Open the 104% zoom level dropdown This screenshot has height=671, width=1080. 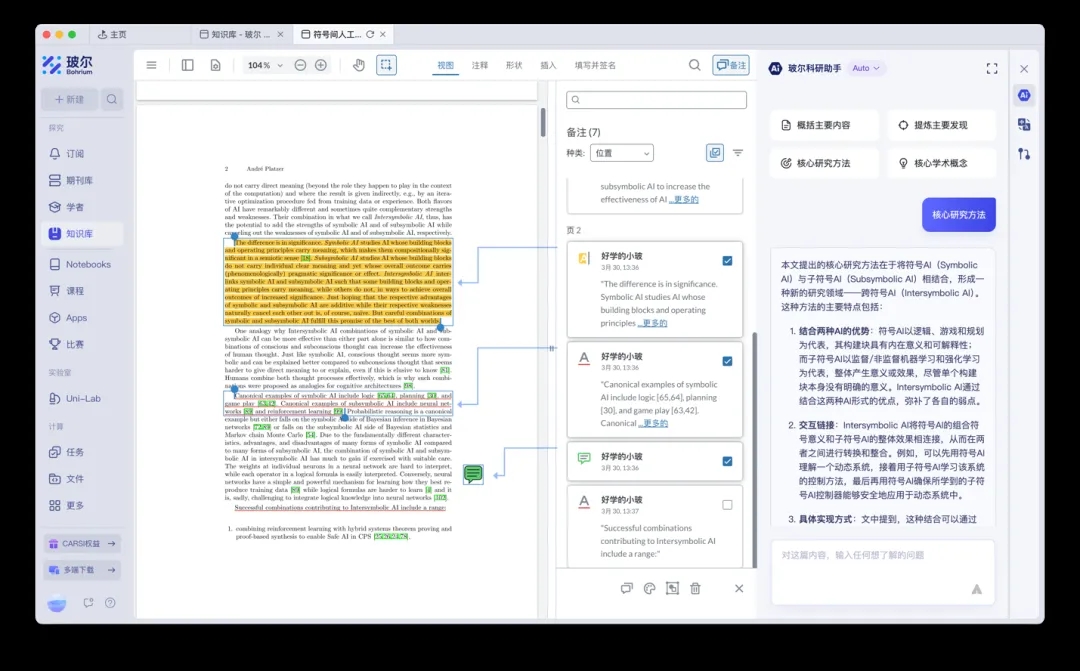(264, 65)
